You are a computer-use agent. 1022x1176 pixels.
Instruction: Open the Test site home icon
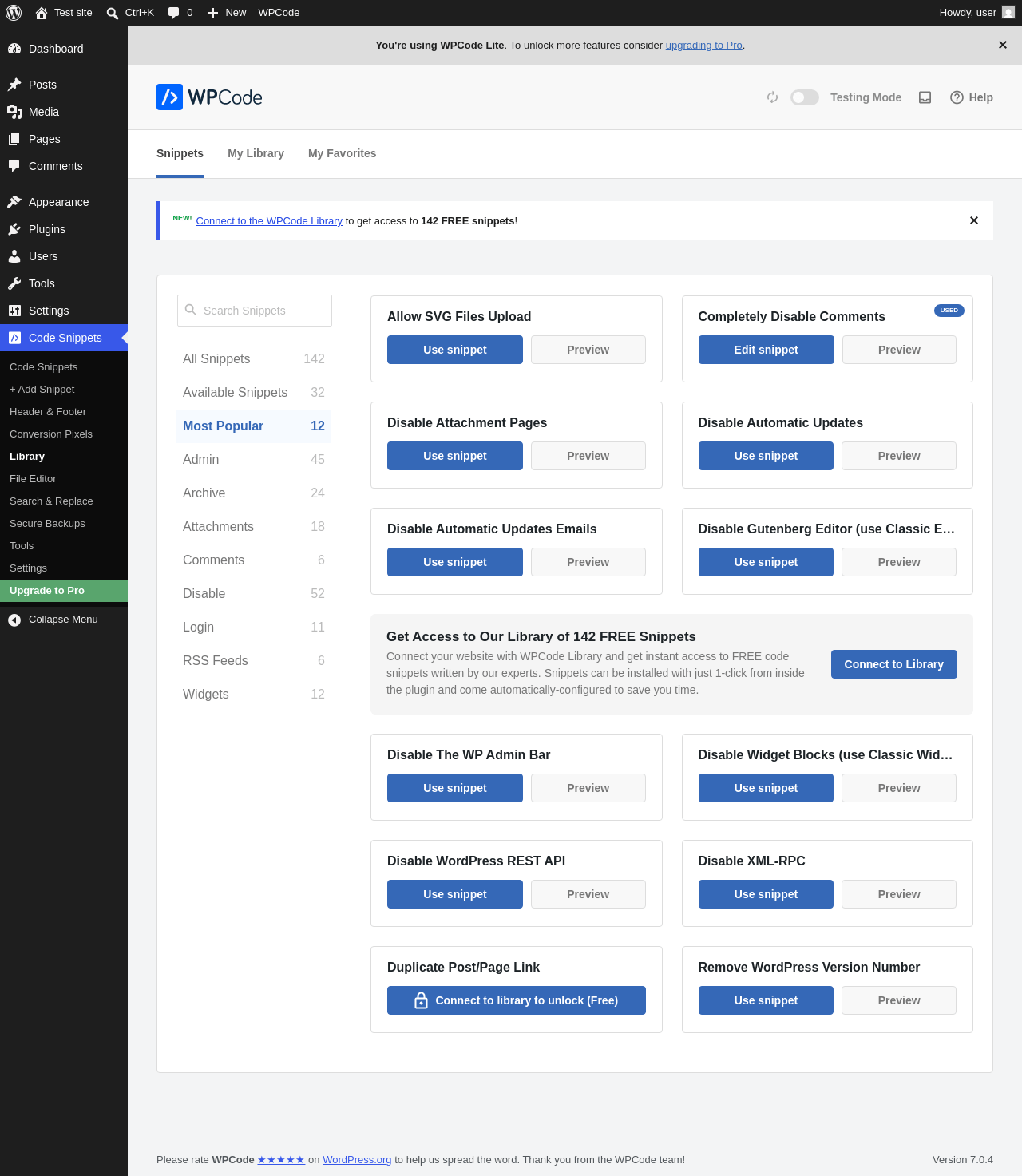[42, 13]
